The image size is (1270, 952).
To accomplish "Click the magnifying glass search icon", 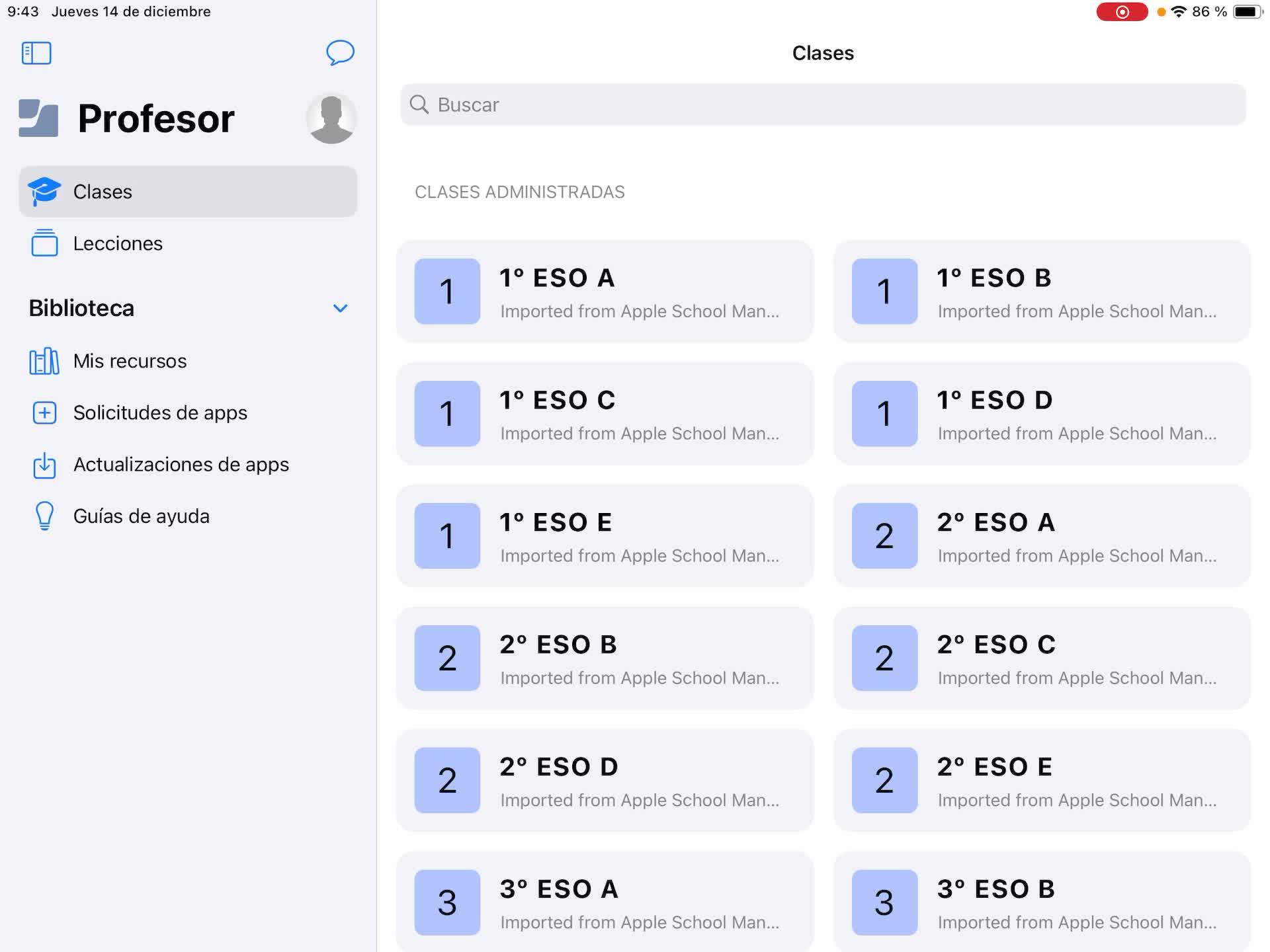I will [419, 104].
